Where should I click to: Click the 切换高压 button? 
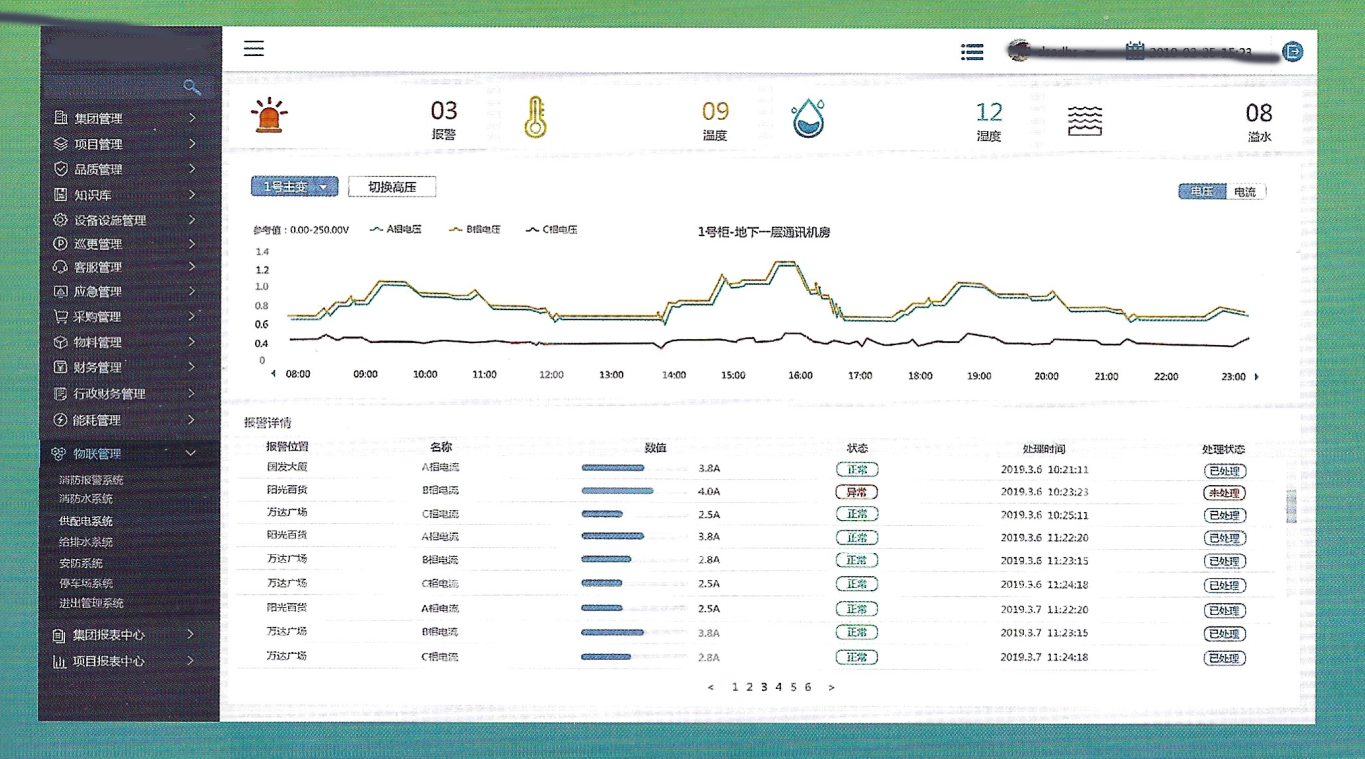392,187
